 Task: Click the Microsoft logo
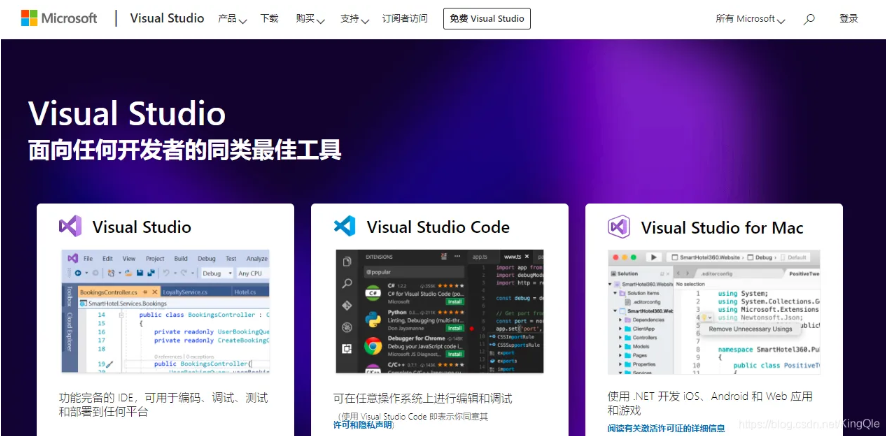59,18
